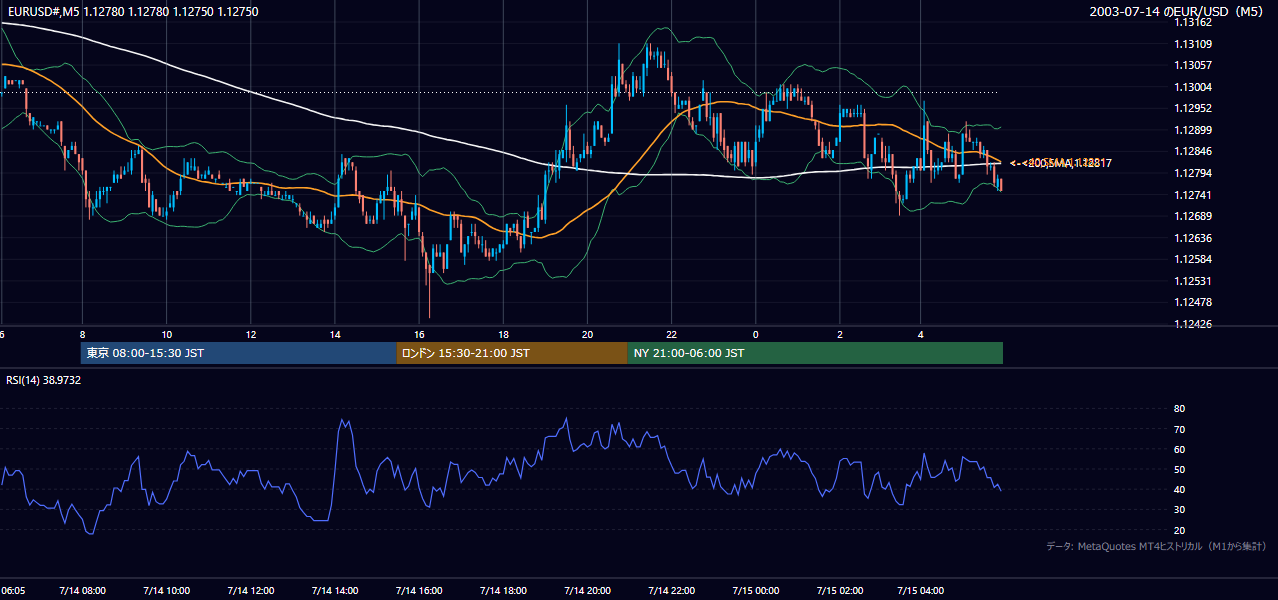The width and height of the screenshot is (1278, 600).
Task: Click hour label 12 under price chart
Action: click(x=250, y=334)
